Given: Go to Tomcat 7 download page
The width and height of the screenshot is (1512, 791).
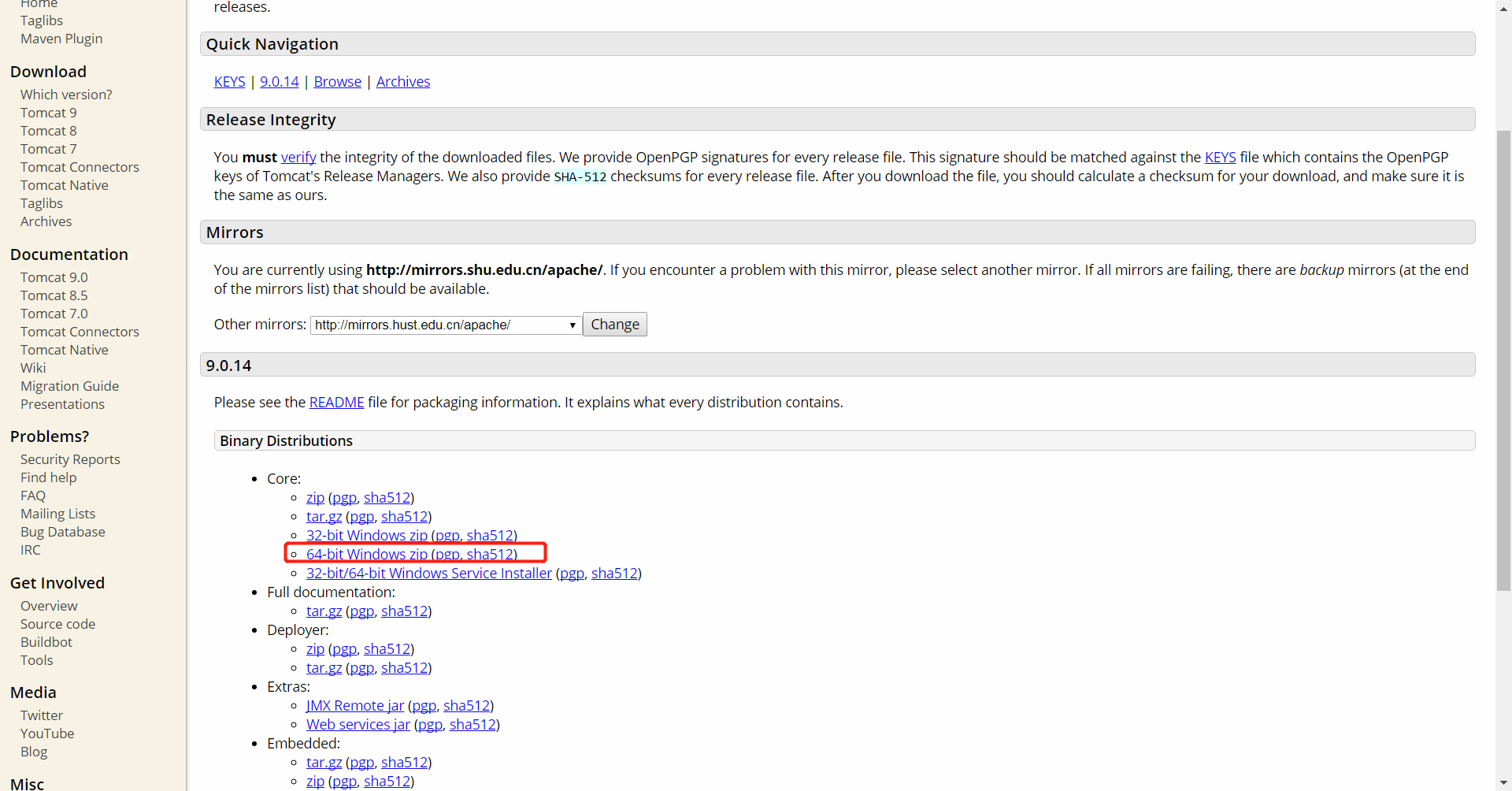Looking at the screenshot, I should [x=49, y=149].
